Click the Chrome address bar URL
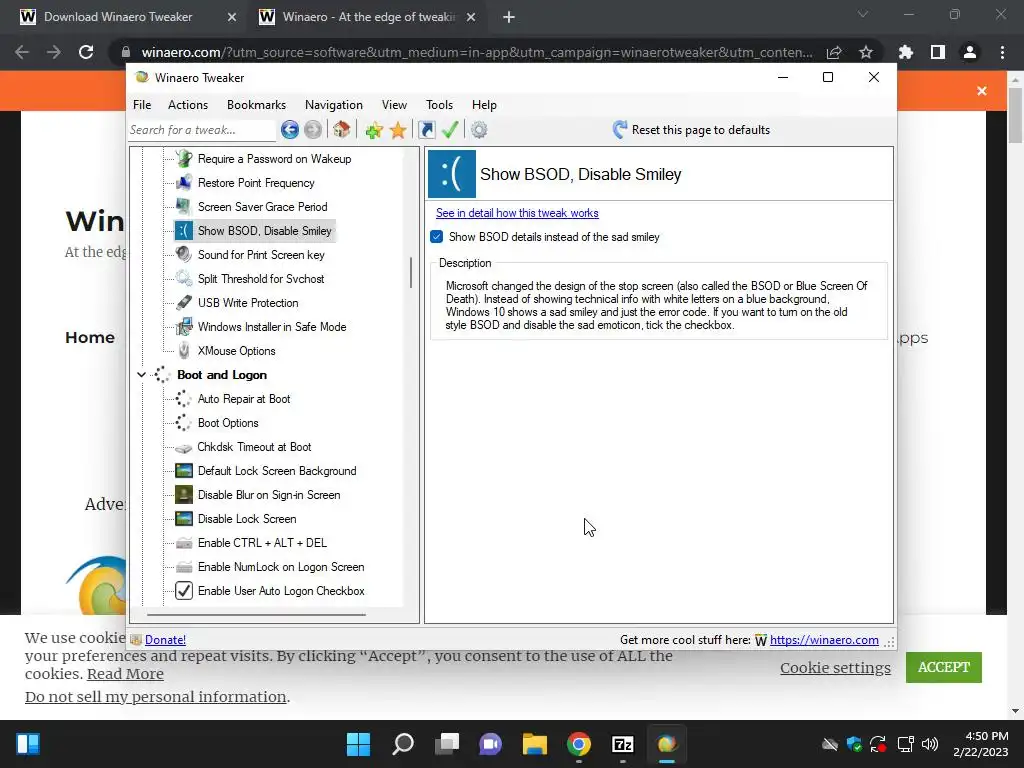 click(x=477, y=52)
